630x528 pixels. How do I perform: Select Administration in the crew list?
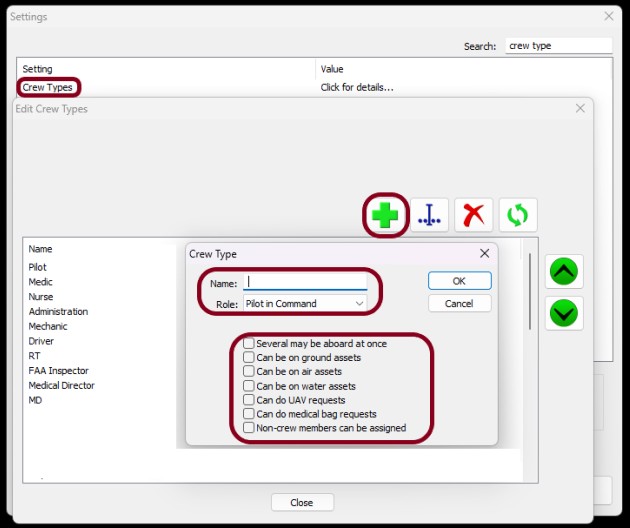[x=58, y=311]
